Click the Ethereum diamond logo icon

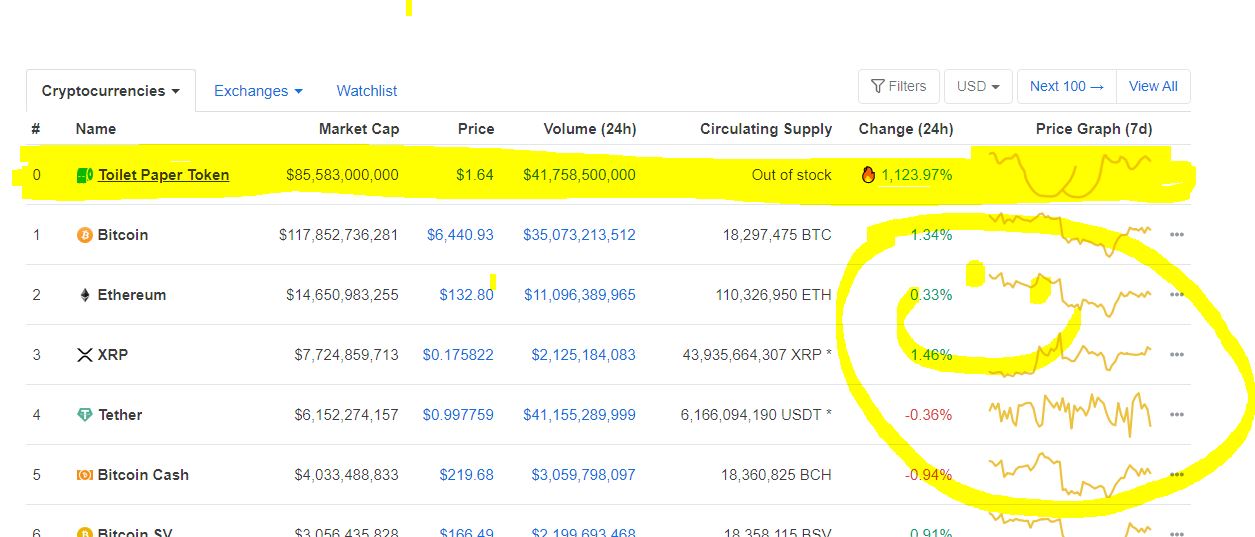tap(85, 295)
